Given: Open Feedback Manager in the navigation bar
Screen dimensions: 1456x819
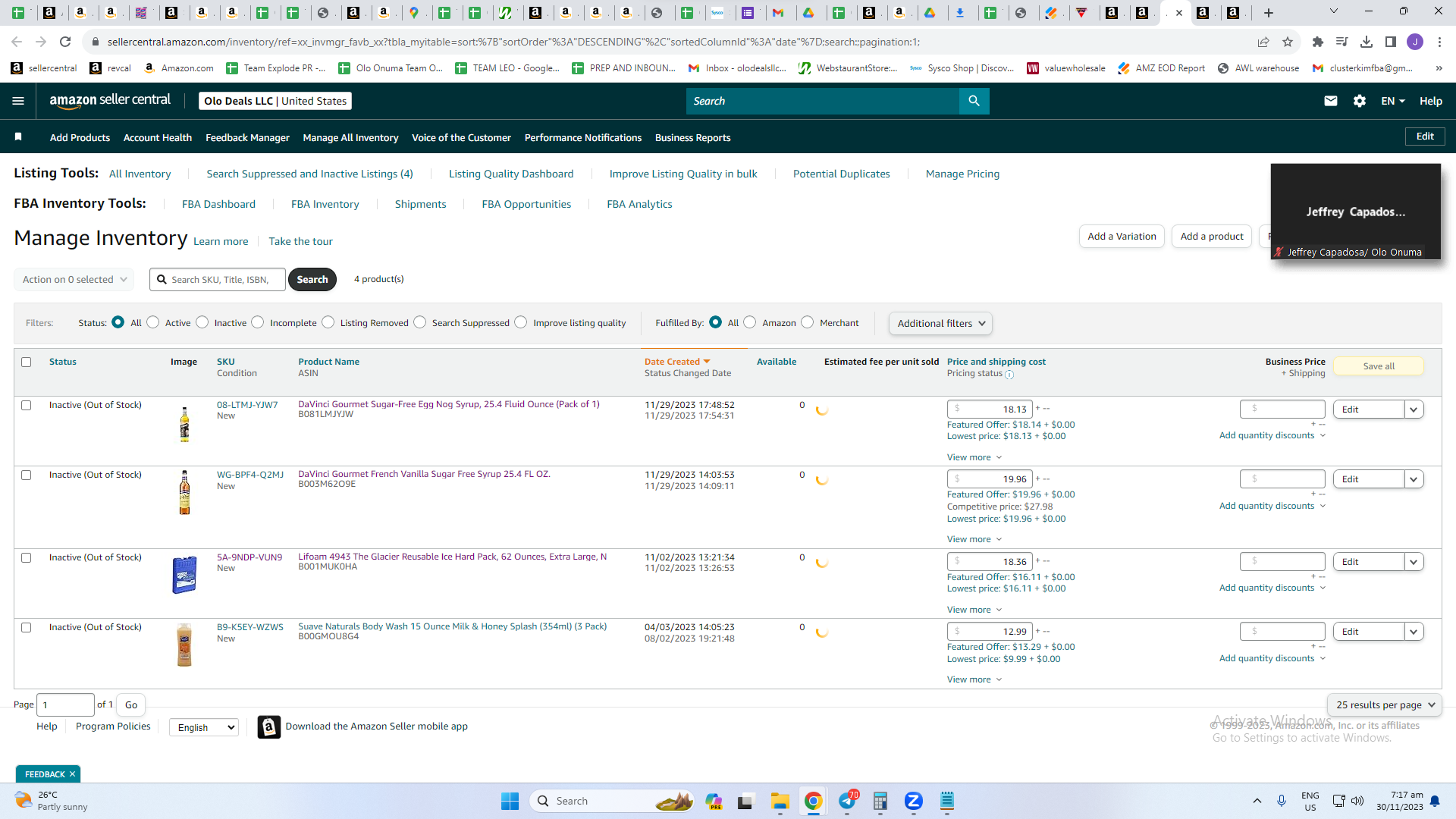Looking at the screenshot, I should click(x=247, y=137).
